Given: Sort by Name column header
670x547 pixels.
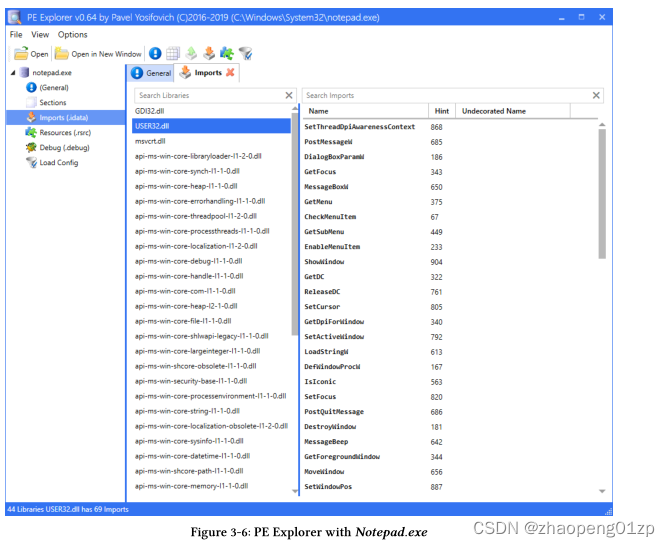Looking at the screenshot, I should [365, 111].
